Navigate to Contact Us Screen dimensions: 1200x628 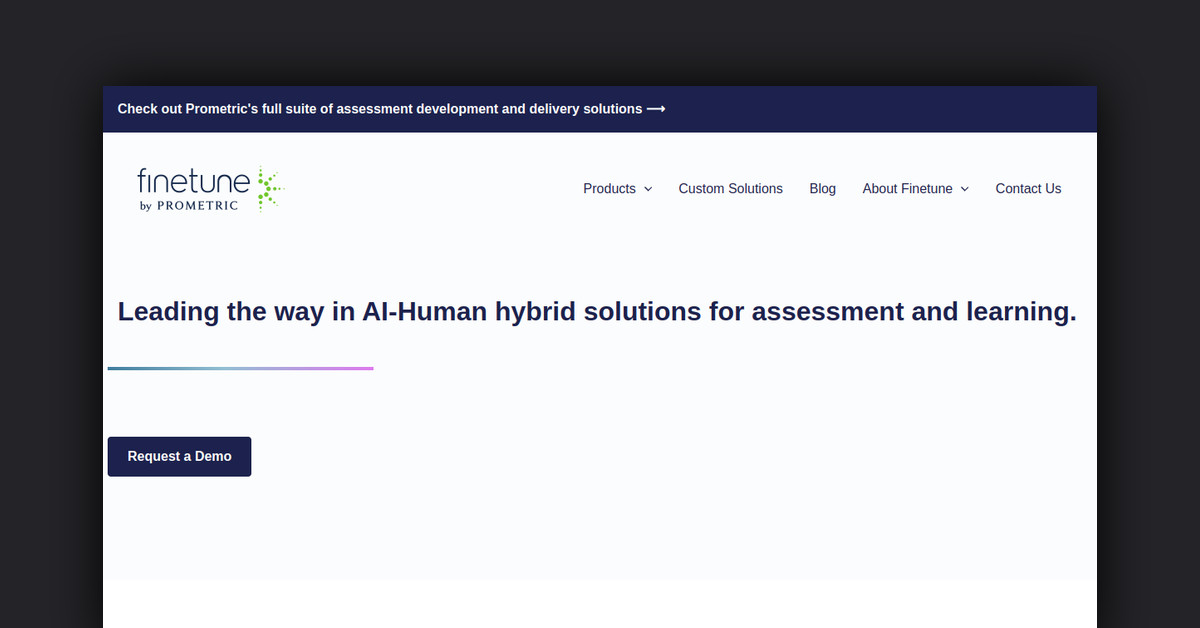[1028, 189]
